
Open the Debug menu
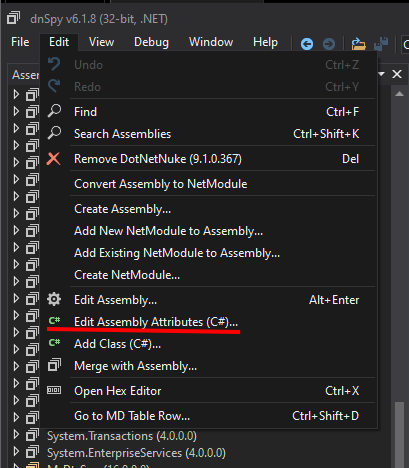click(151, 42)
